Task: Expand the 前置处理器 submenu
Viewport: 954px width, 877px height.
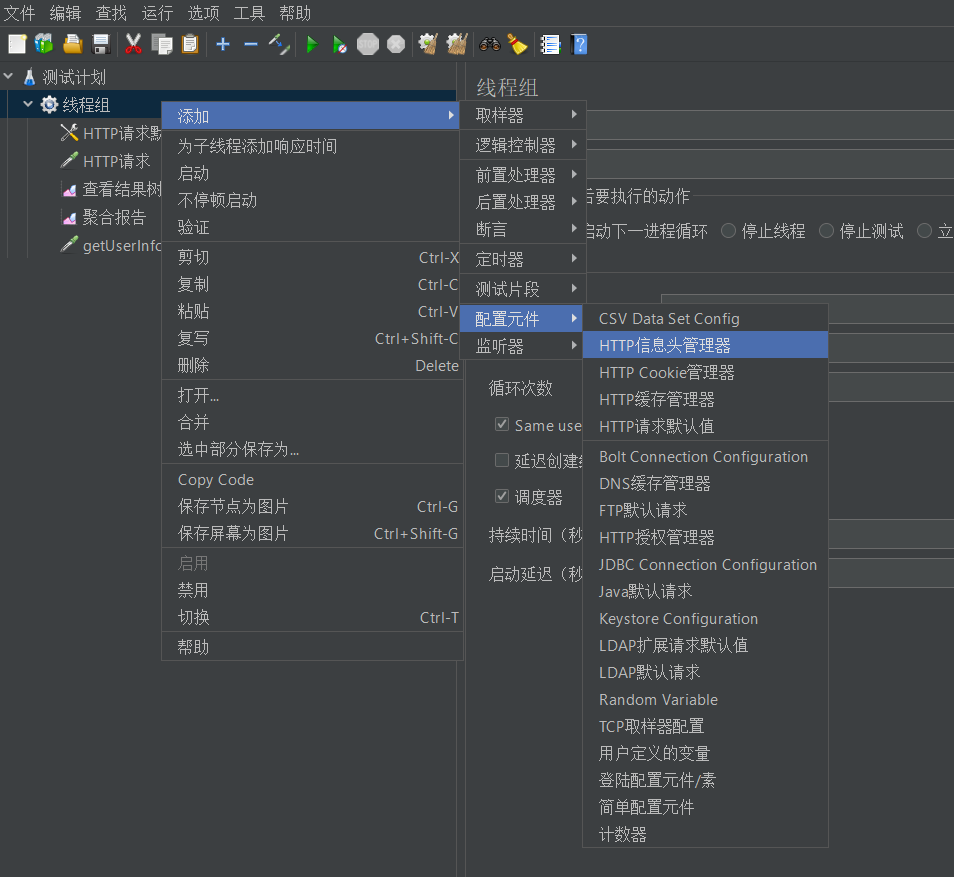Action: [x=523, y=175]
